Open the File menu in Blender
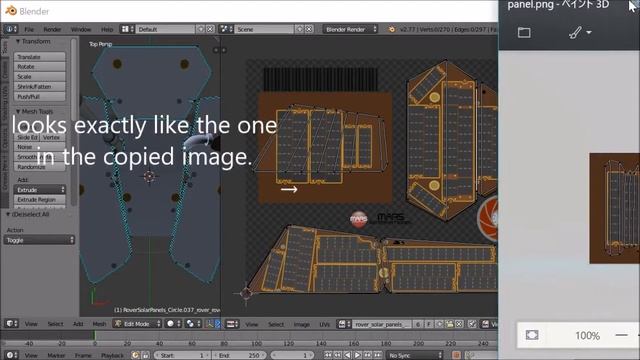The width and height of the screenshot is (640, 360). tap(29, 29)
